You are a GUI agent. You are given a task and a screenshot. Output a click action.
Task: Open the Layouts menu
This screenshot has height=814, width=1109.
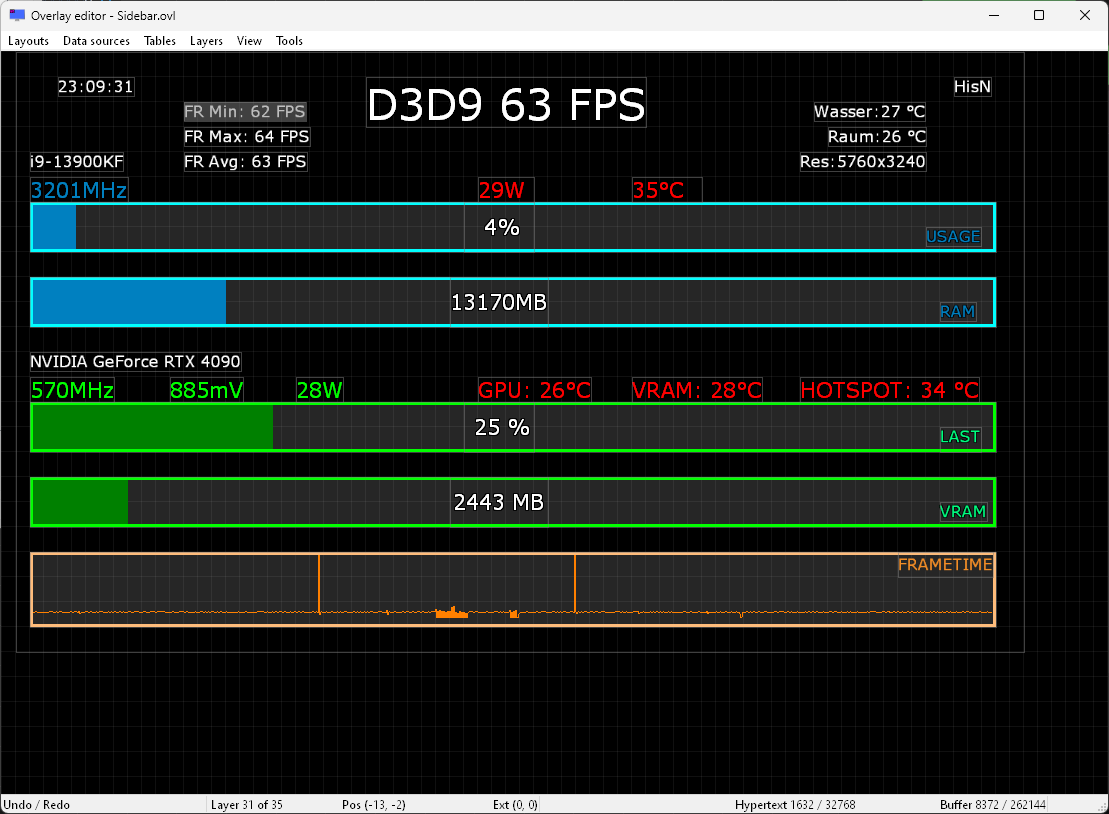click(28, 41)
